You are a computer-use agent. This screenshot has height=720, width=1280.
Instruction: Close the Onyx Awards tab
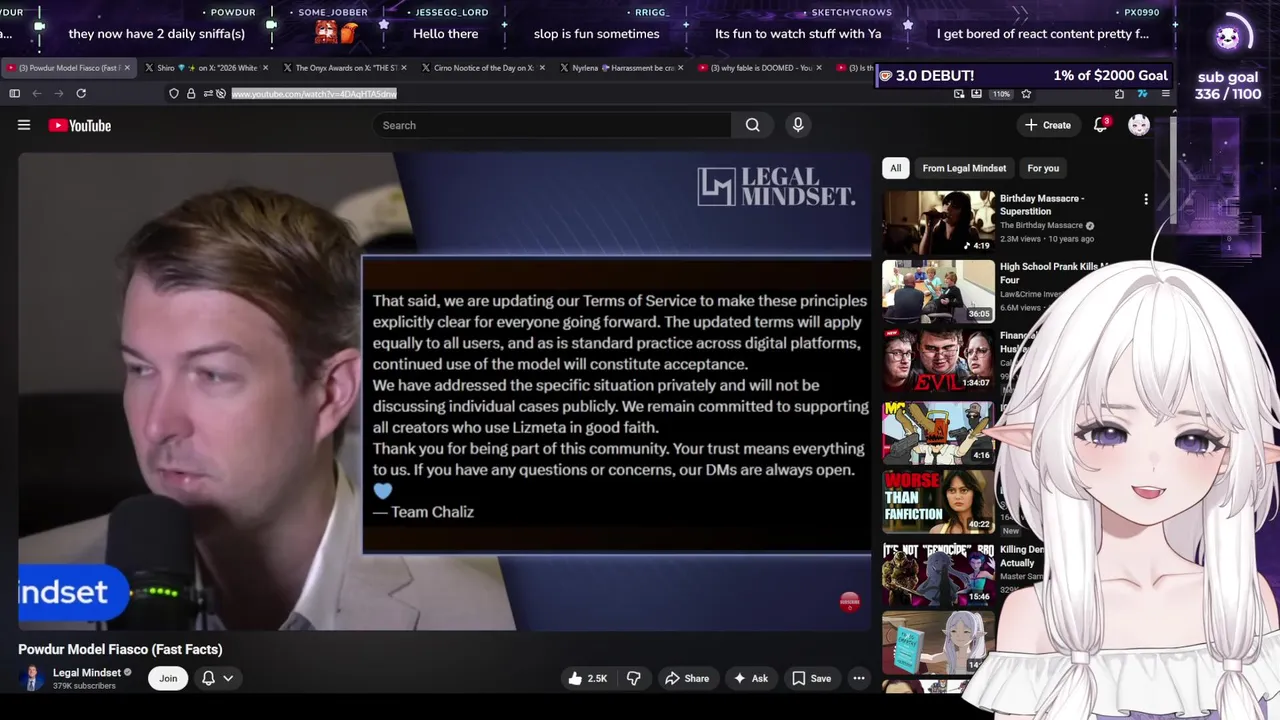pos(403,68)
